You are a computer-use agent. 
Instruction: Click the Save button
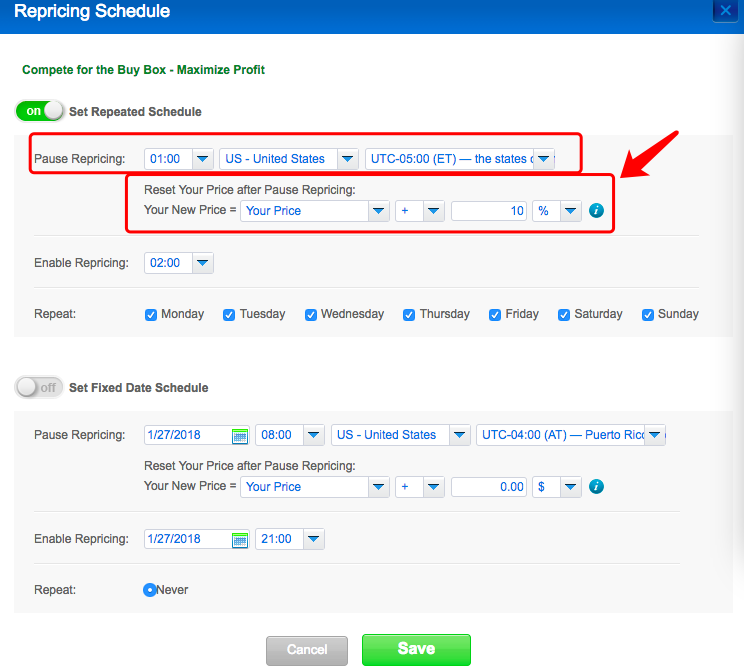416,650
